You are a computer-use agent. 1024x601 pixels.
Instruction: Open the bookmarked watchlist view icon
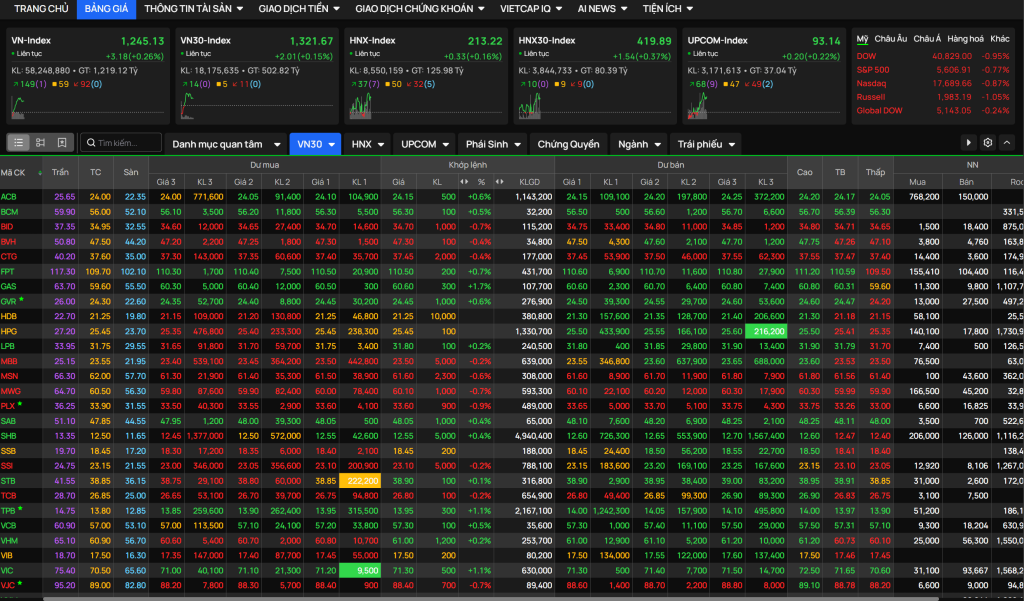tap(62, 143)
